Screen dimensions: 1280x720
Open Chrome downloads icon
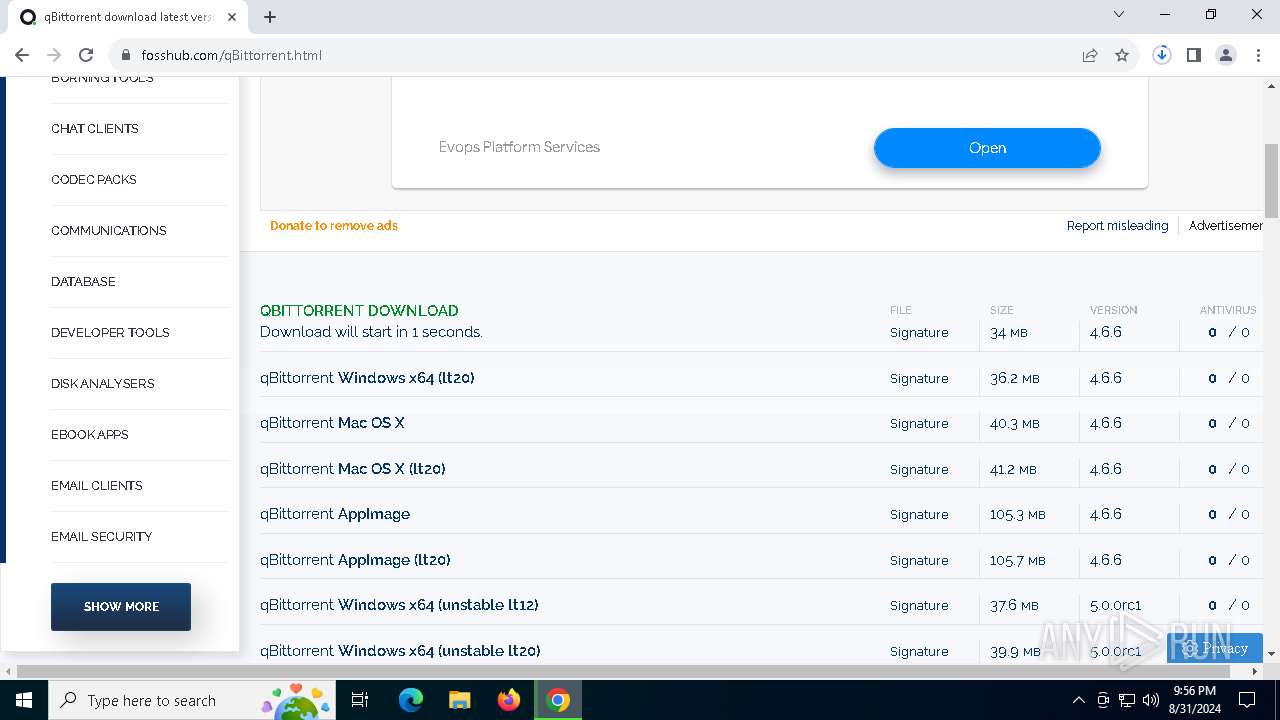click(x=1162, y=55)
